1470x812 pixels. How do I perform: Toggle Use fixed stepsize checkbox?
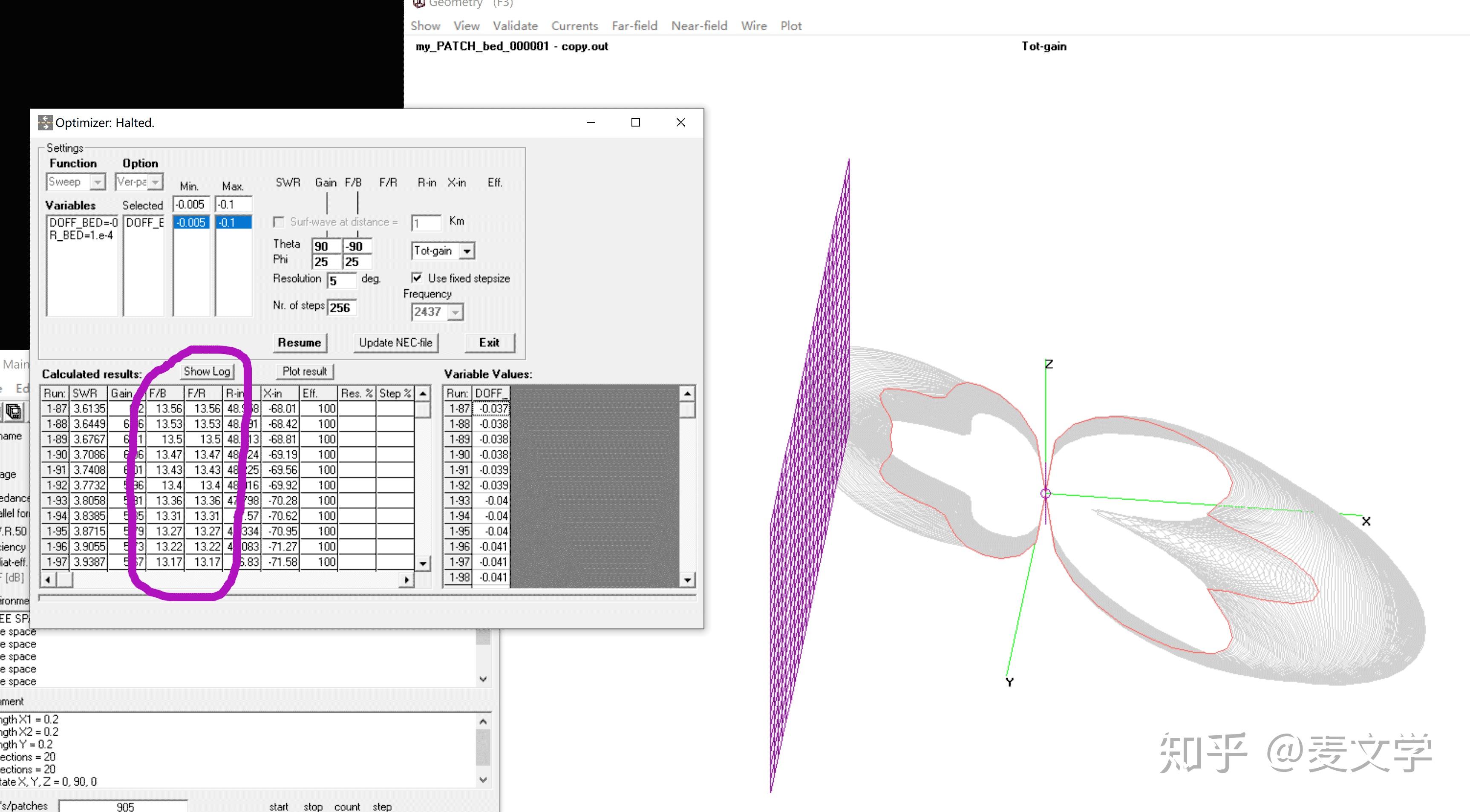[x=417, y=278]
